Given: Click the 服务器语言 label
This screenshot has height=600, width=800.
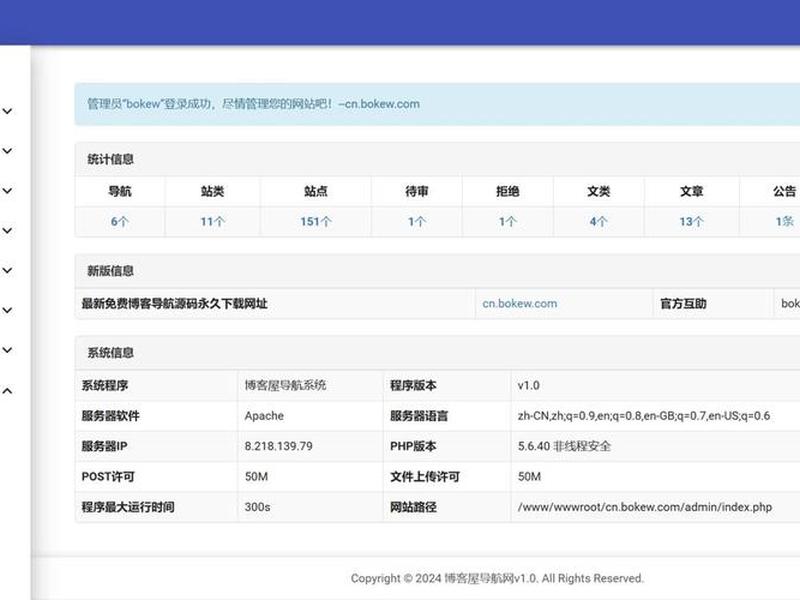Looking at the screenshot, I should point(419,416).
